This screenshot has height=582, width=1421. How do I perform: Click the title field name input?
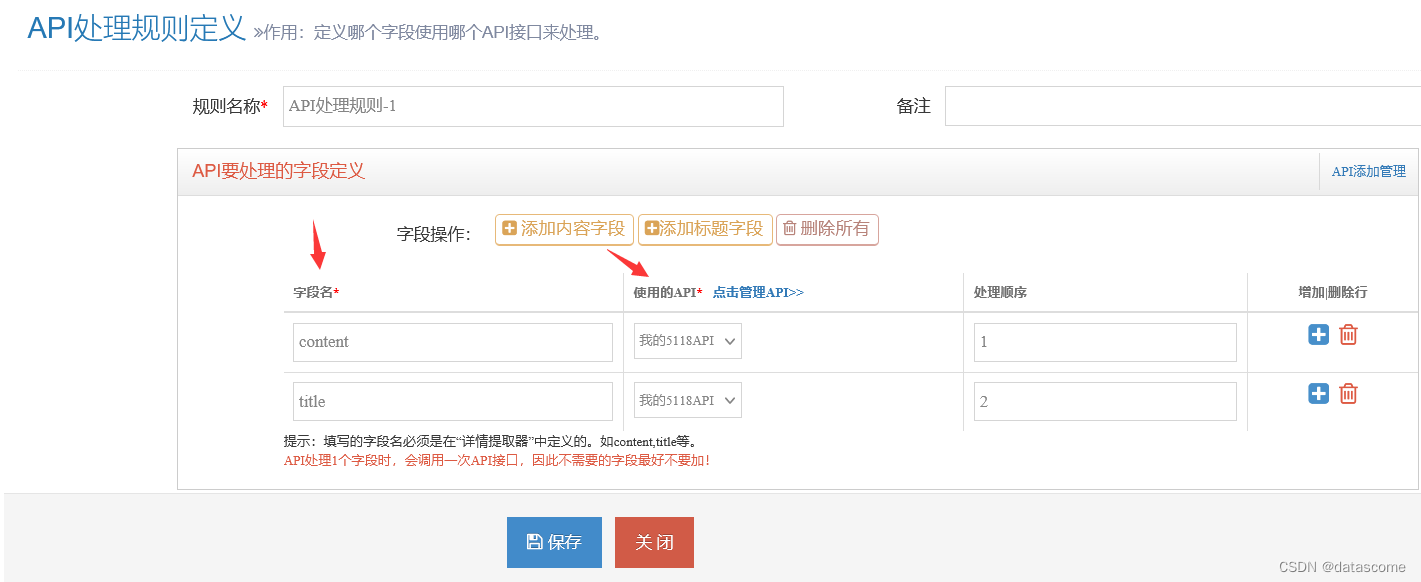click(453, 401)
